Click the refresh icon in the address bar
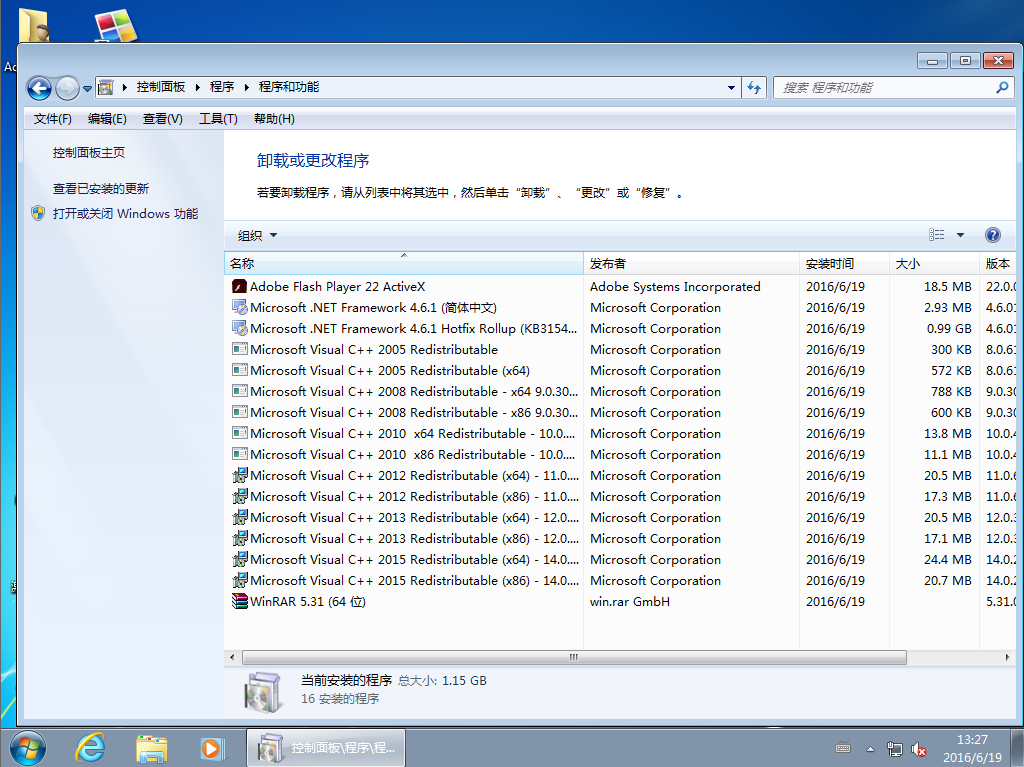The height and width of the screenshot is (767, 1024). pos(754,87)
